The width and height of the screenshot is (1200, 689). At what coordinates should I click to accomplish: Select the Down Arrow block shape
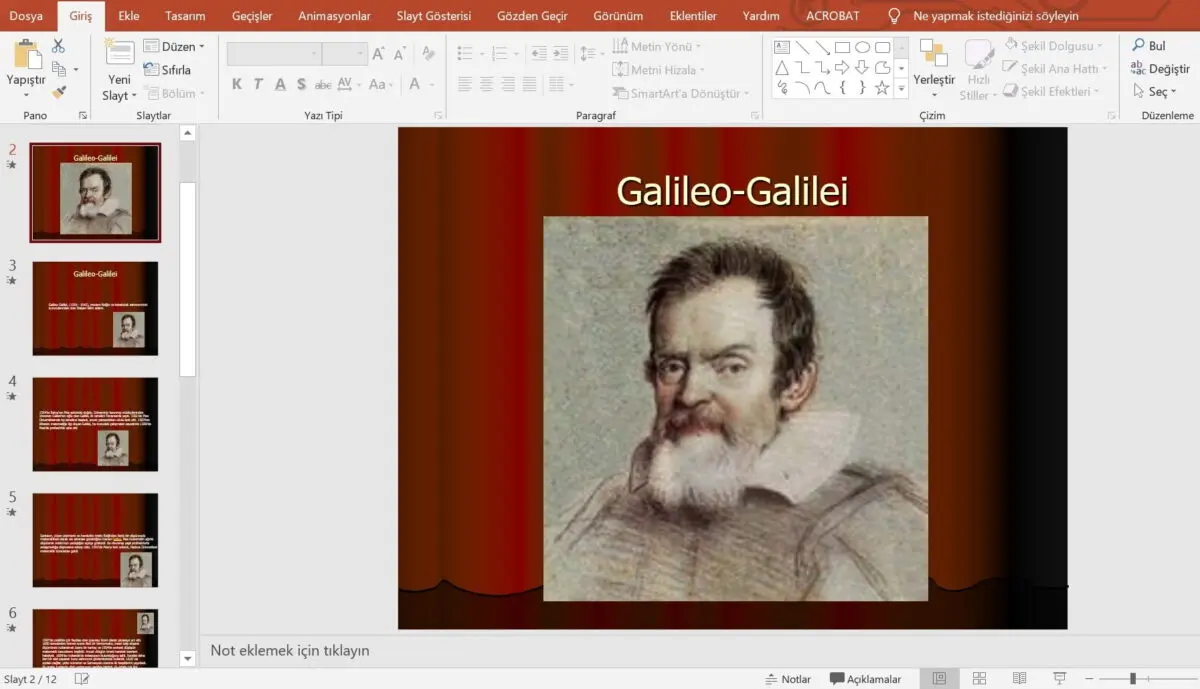click(862, 68)
